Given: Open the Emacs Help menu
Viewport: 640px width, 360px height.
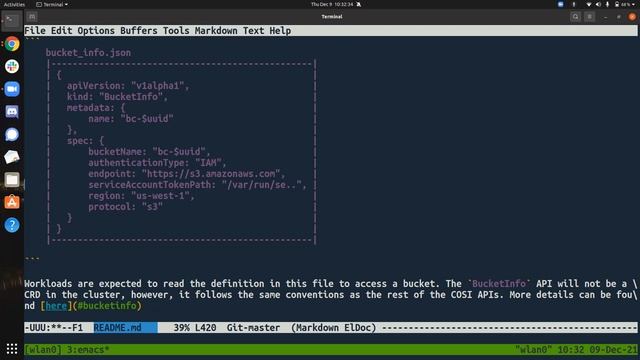Looking at the screenshot, I should coord(280,31).
